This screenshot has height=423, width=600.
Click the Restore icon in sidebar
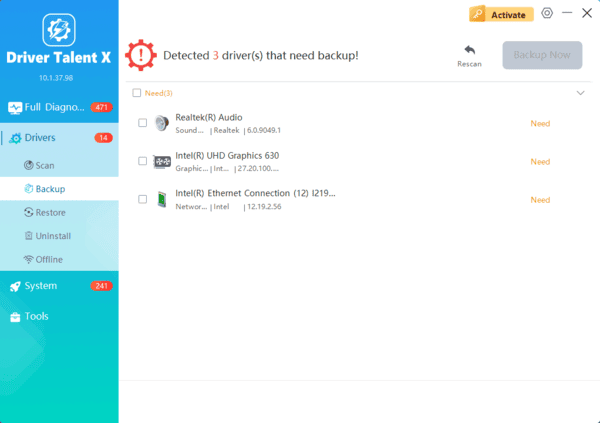click(28, 212)
